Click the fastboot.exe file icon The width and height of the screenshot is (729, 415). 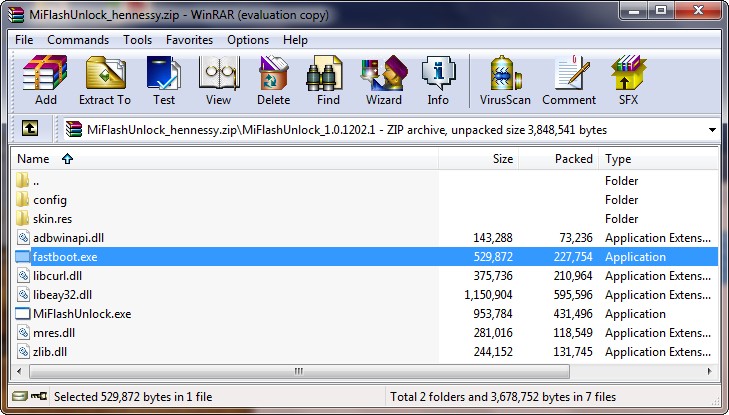22,257
